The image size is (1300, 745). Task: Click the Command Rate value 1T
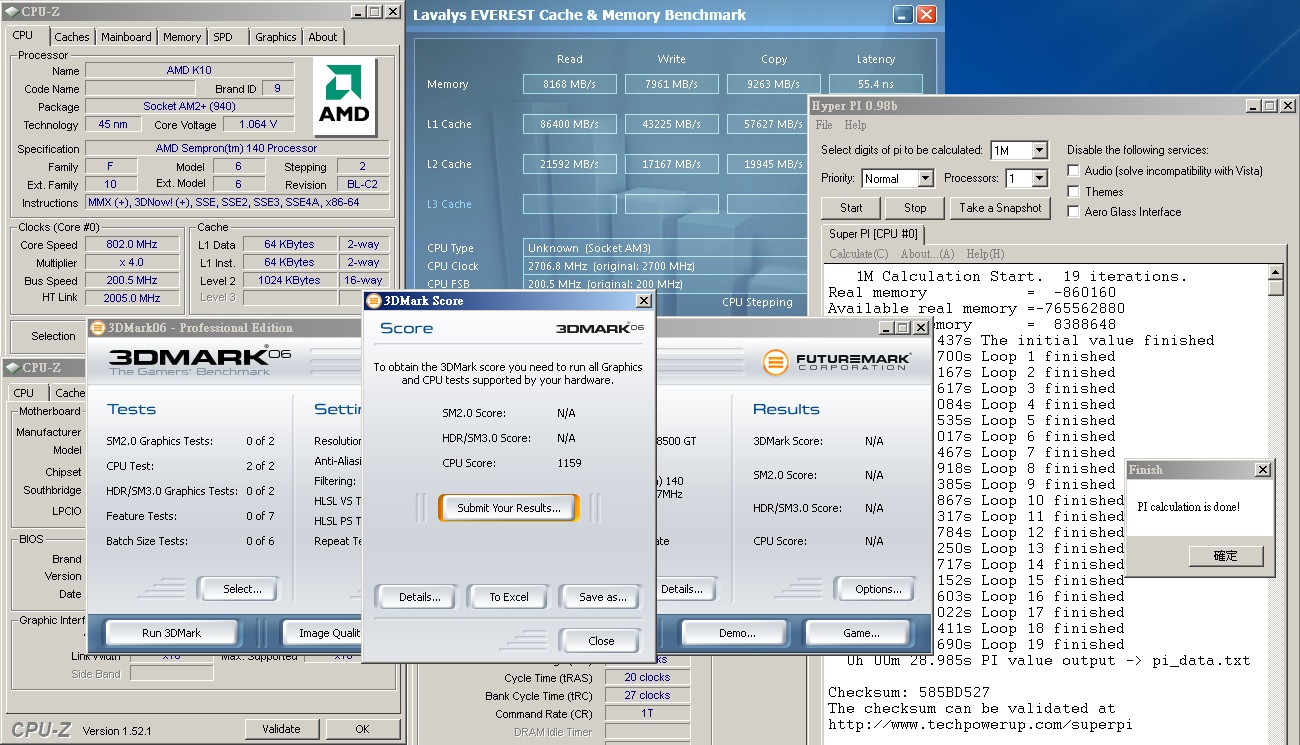tap(647, 714)
